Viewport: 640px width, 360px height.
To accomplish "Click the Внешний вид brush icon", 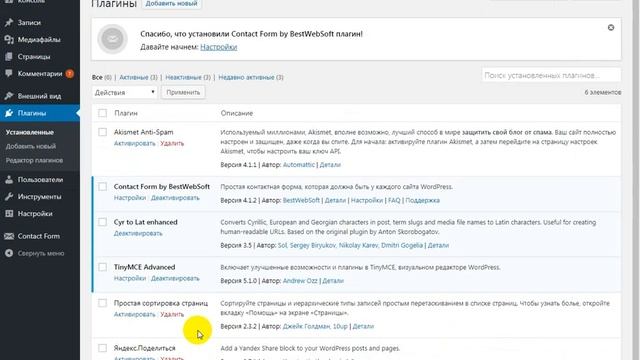I will click(9, 96).
